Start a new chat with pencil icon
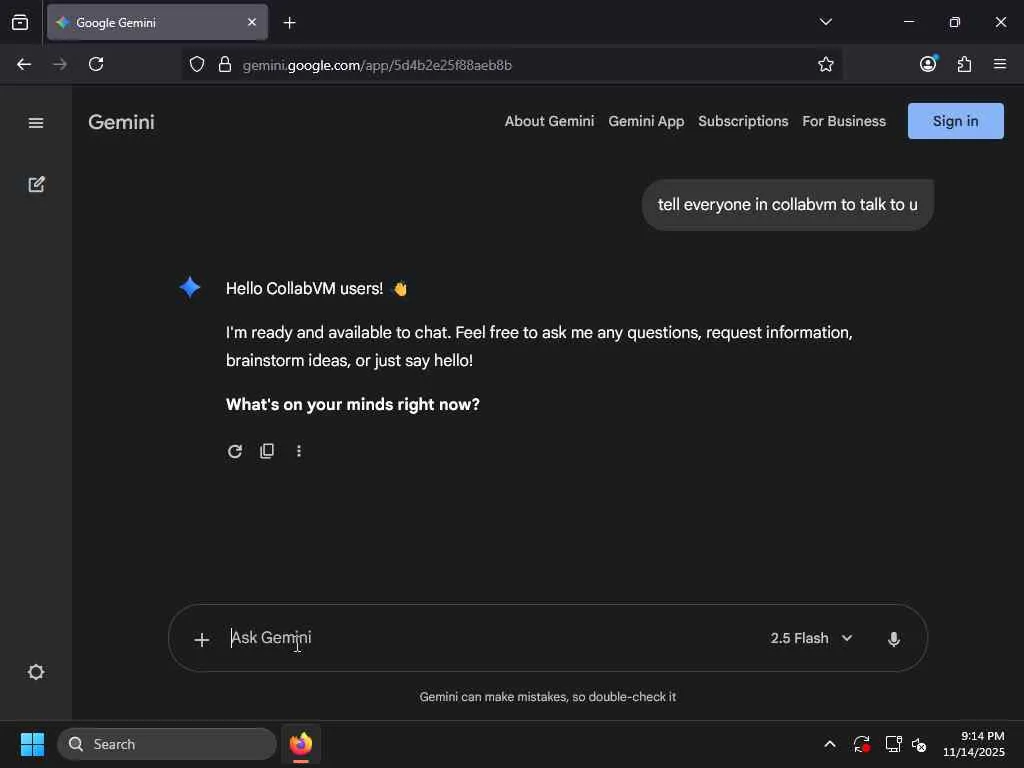Viewport: 1024px width, 768px height. tap(37, 185)
